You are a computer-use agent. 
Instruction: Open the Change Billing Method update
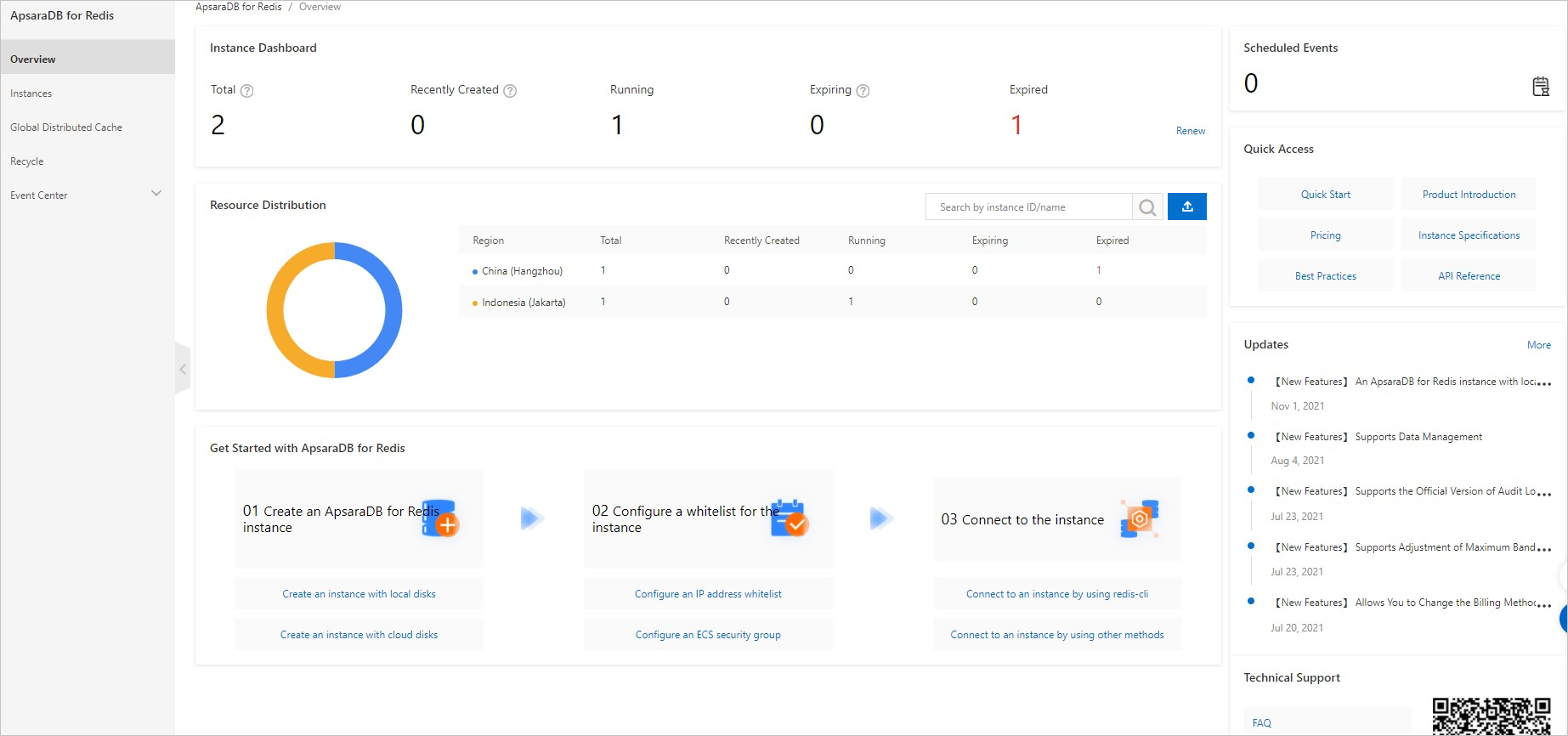pyautogui.click(x=1412, y=603)
